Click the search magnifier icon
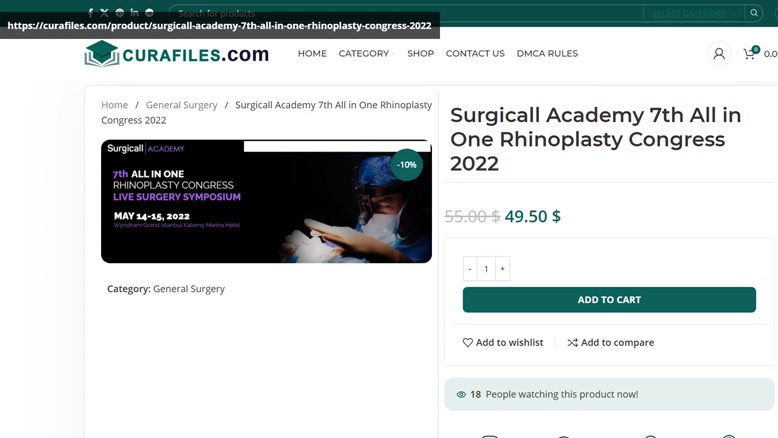This screenshot has height=438, width=778. [x=754, y=13]
